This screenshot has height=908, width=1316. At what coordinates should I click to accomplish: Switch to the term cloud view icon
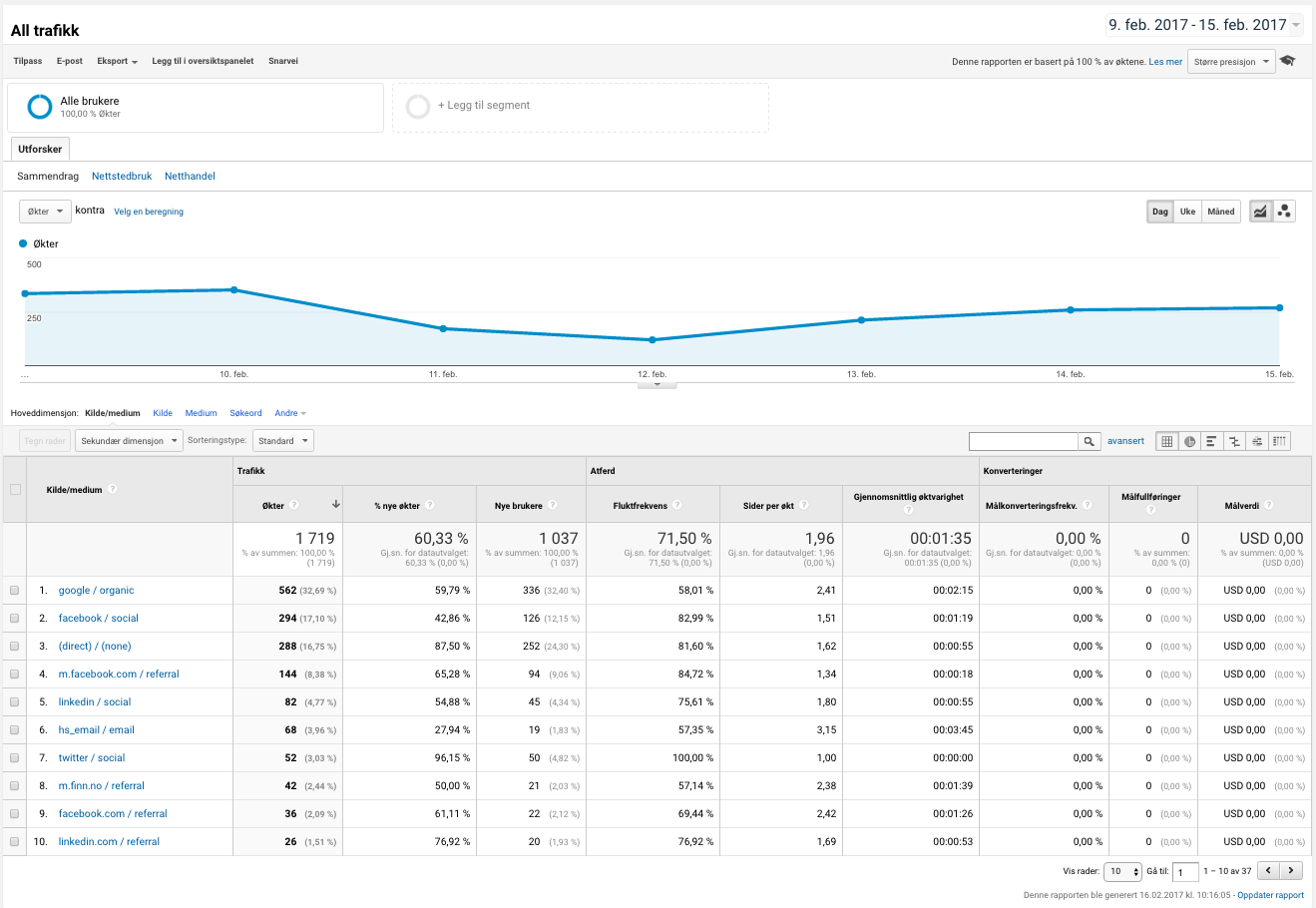pos(1257,441)
